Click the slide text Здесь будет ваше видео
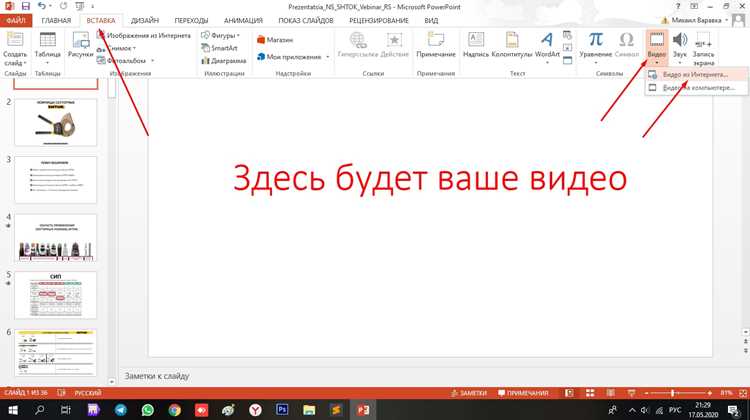The height and width of the screenshot is (420, 750). [x=430, y=178]
